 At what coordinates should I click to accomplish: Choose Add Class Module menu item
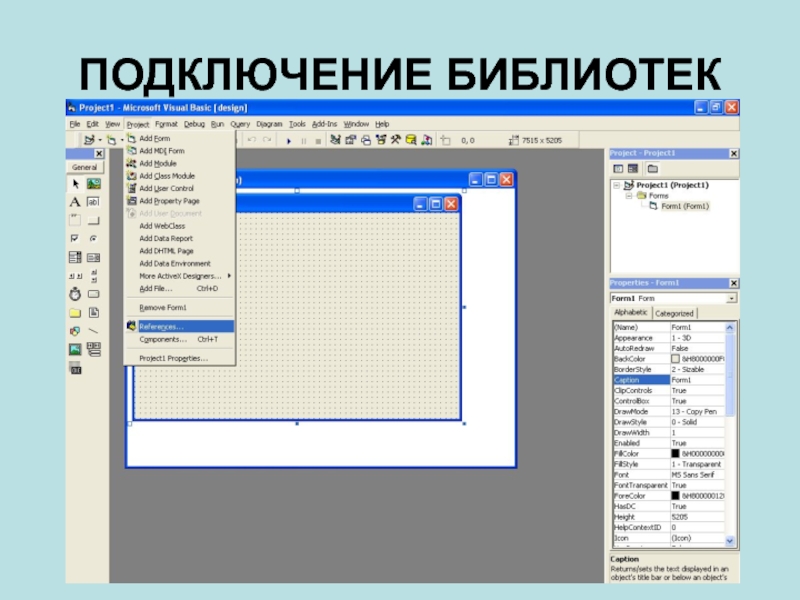click(167, 176)
